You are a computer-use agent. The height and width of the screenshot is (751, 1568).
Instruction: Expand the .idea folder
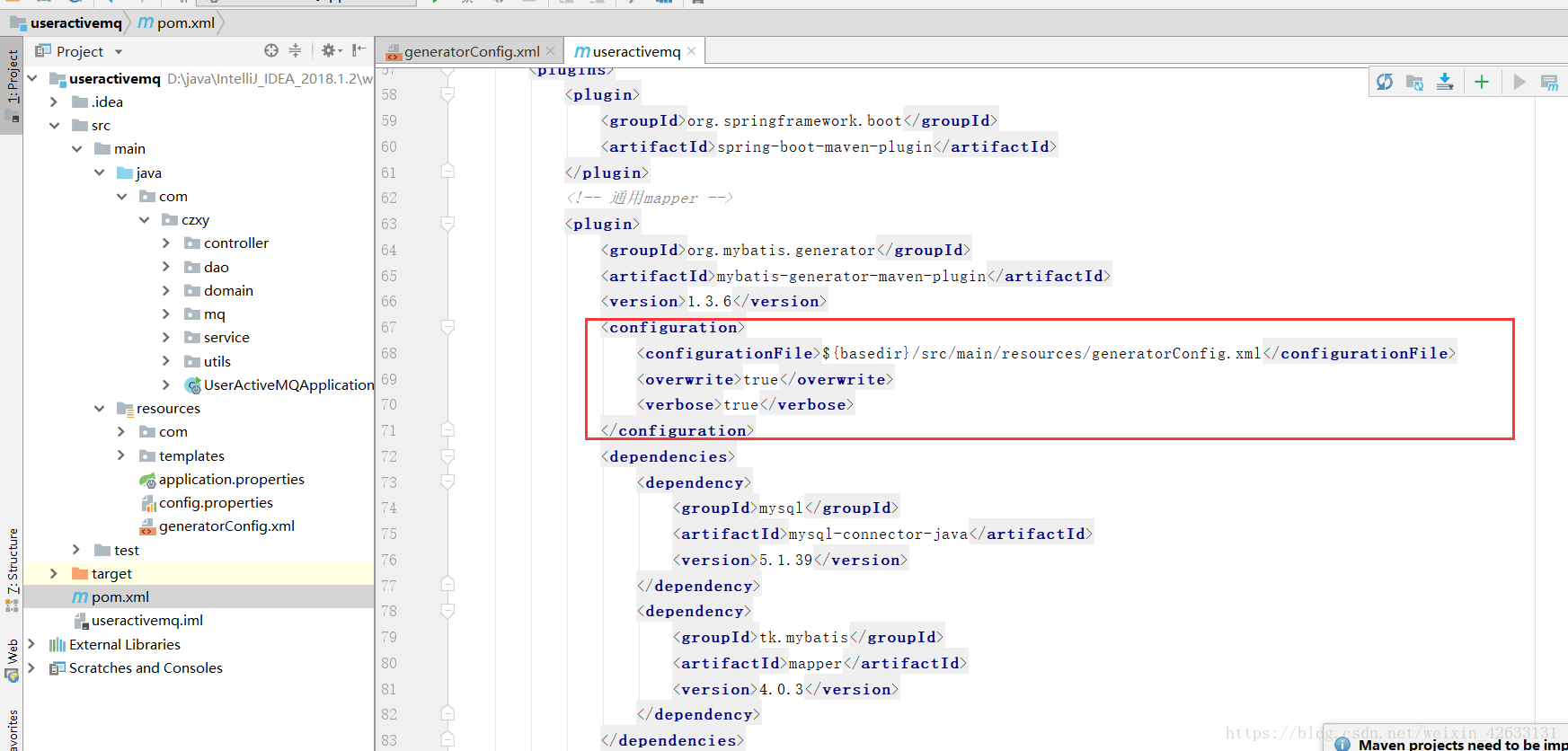[x=54, y=102]
